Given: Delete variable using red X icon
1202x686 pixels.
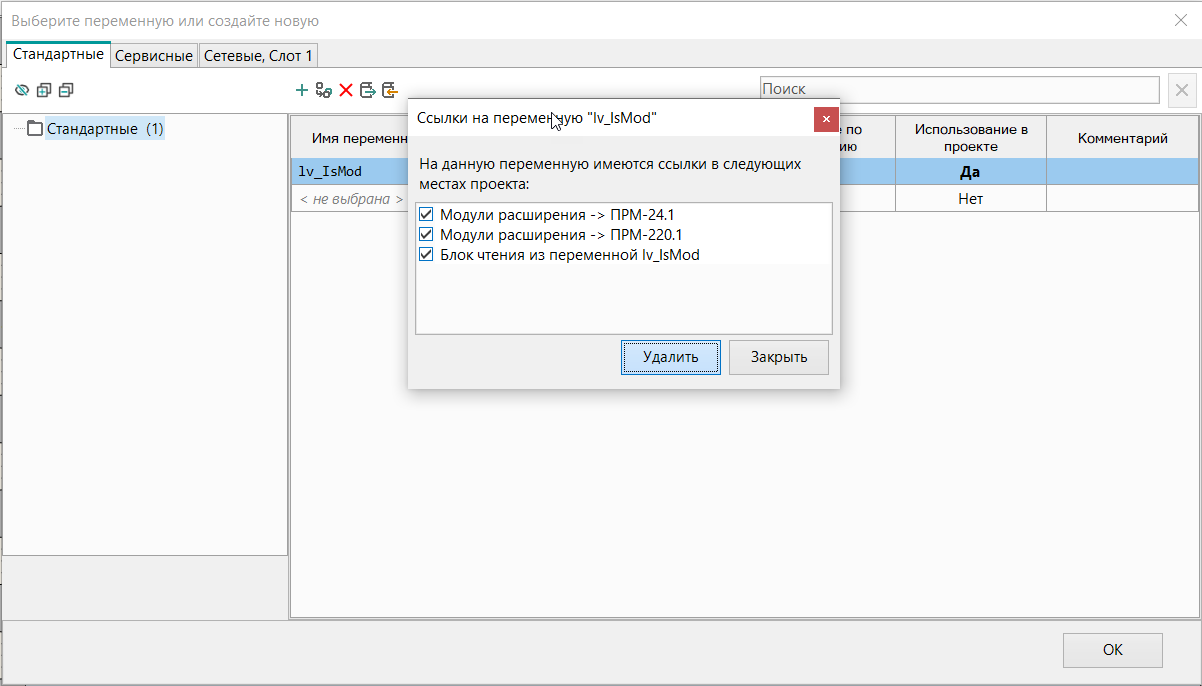Looking at the screenshot, I should pos(346,90).
